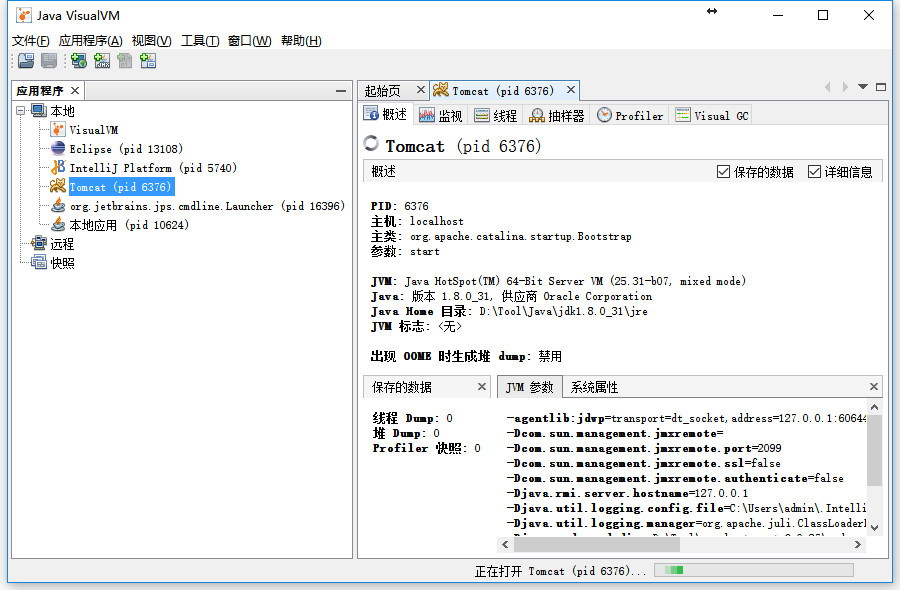
Task: Click the Add Remote Host toolbar icon
Action: (x=79, y=60)
